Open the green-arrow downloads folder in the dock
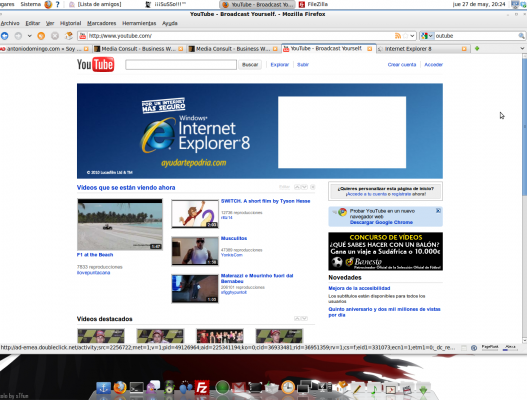 (x=423, y=389)
